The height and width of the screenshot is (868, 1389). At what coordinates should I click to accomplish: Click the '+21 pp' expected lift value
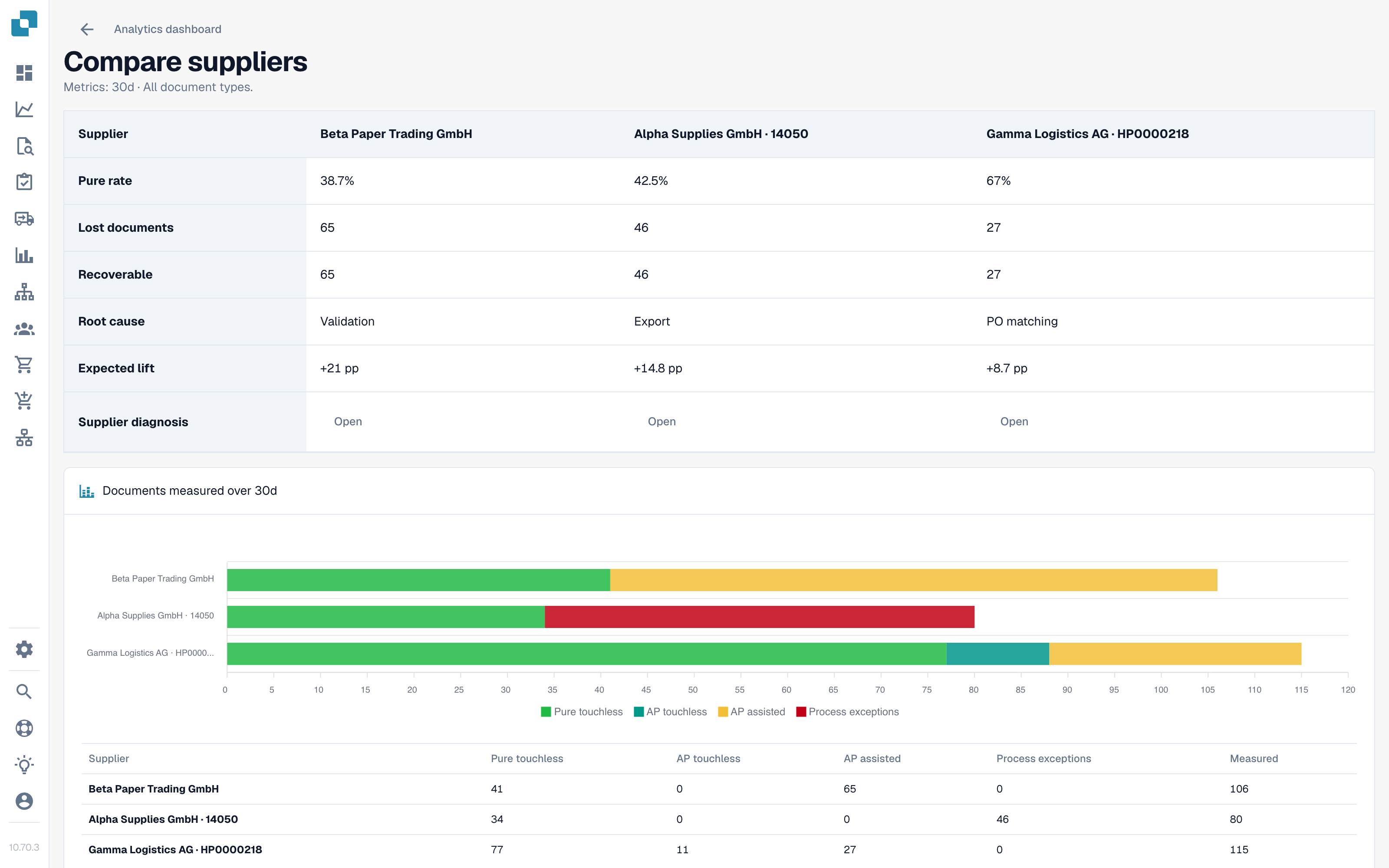[339, 368]
